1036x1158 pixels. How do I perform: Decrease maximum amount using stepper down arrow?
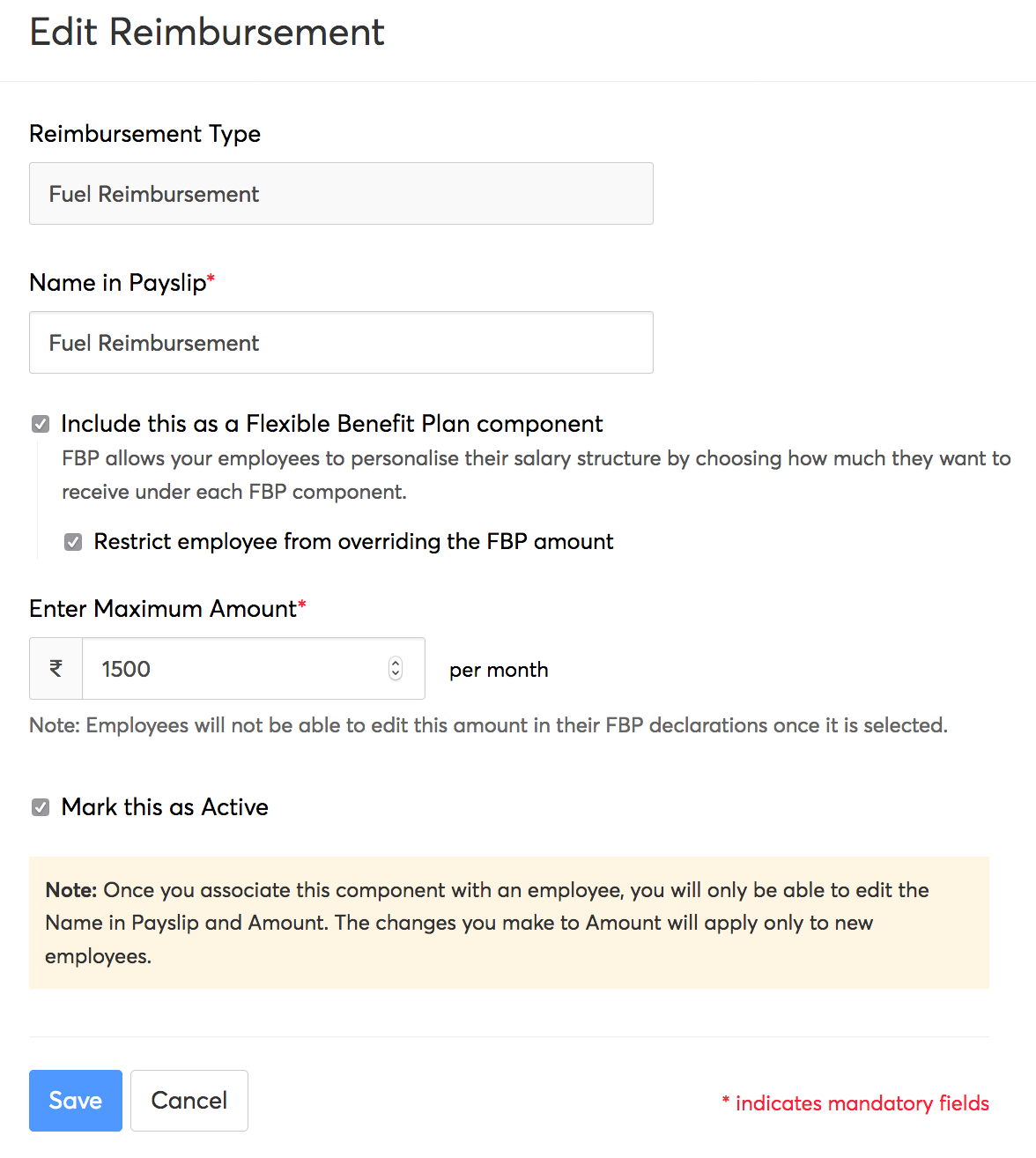click(396, 675)
